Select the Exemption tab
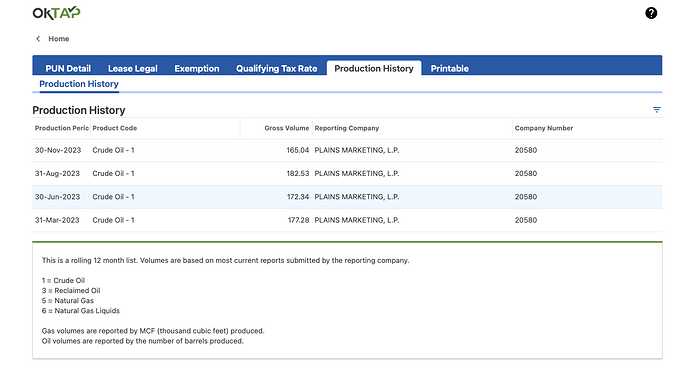The image size is (690, 370). click(197, 68)
